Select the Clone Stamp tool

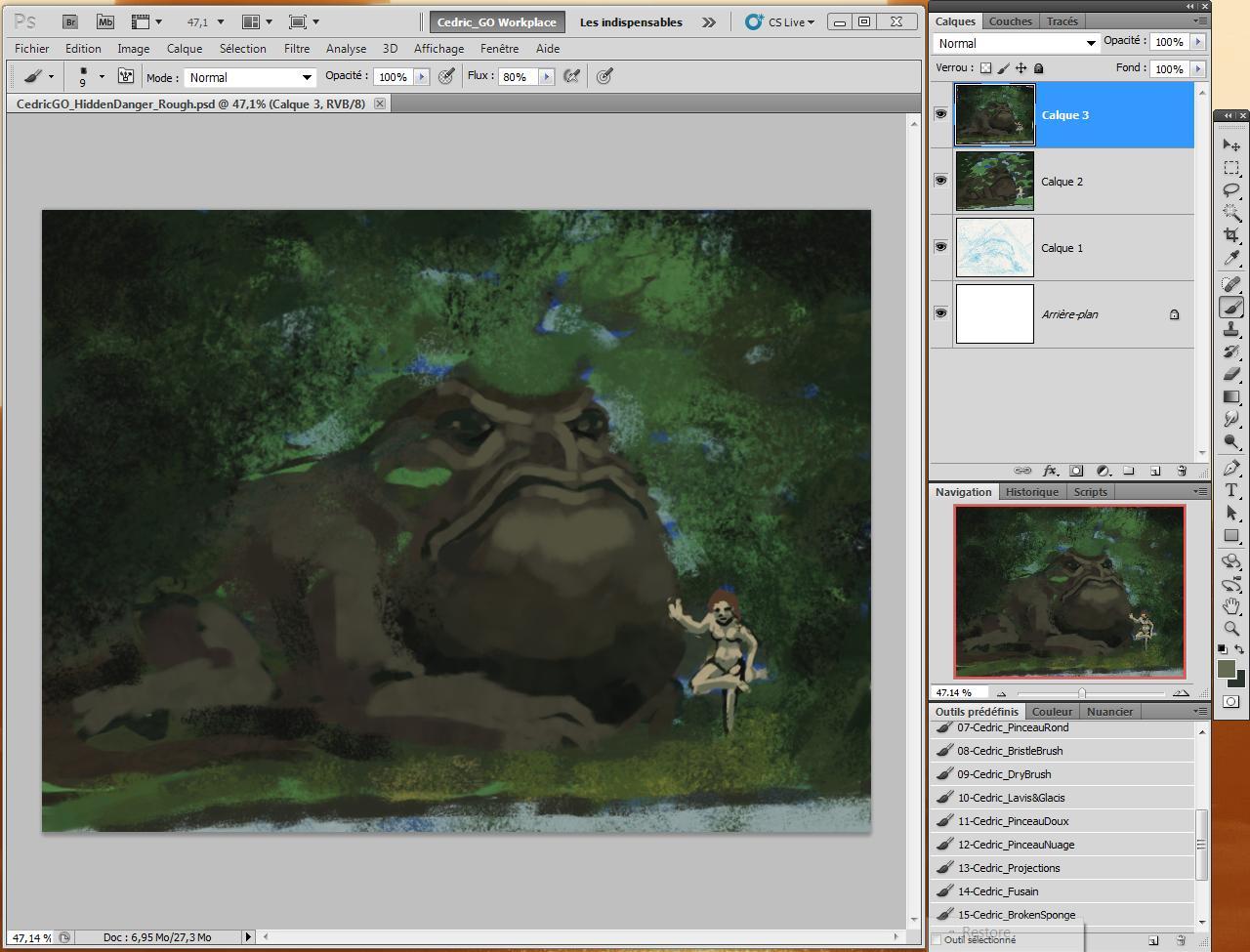click(1231, 330)
